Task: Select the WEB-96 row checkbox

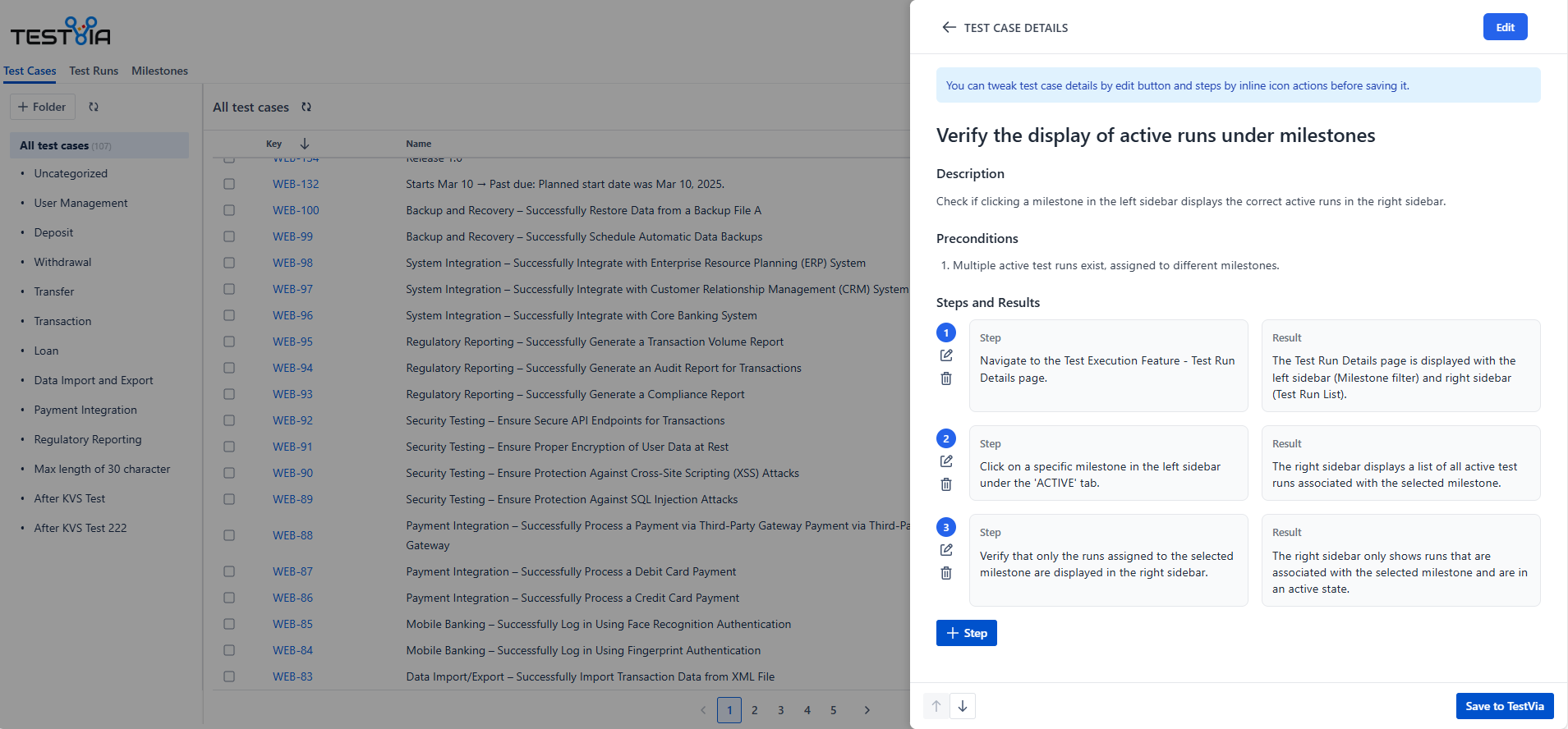Action: click(x=229, y=315)
